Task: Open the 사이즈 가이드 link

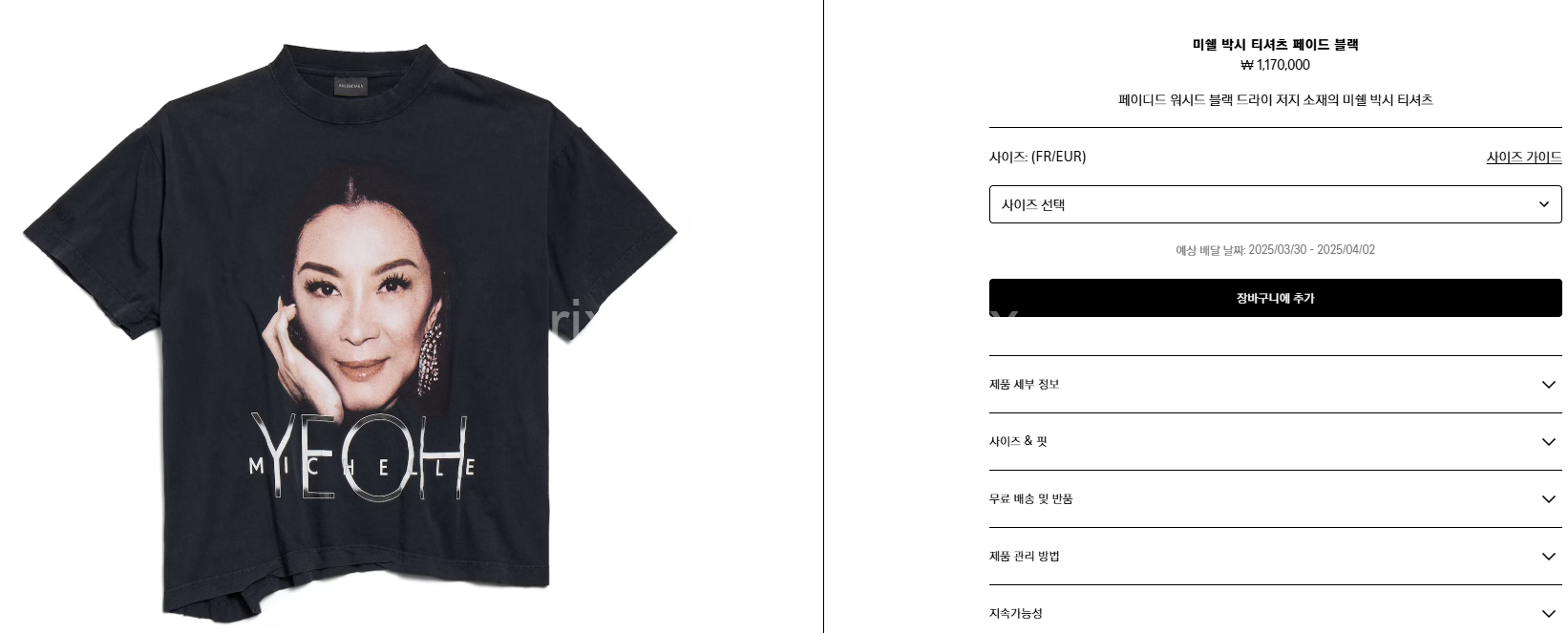Action: [1523, 157]
